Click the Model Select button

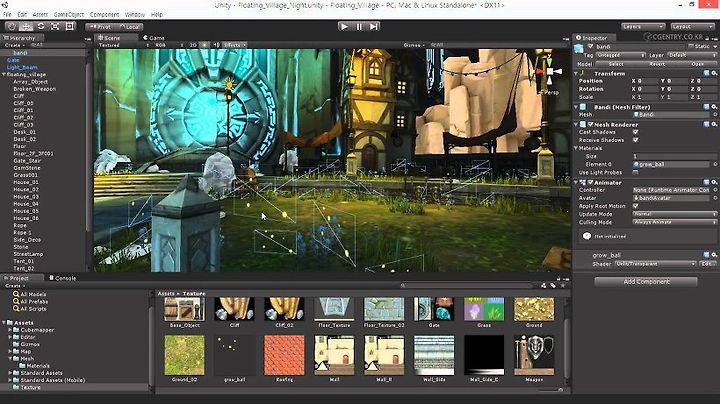click(616, 64)
